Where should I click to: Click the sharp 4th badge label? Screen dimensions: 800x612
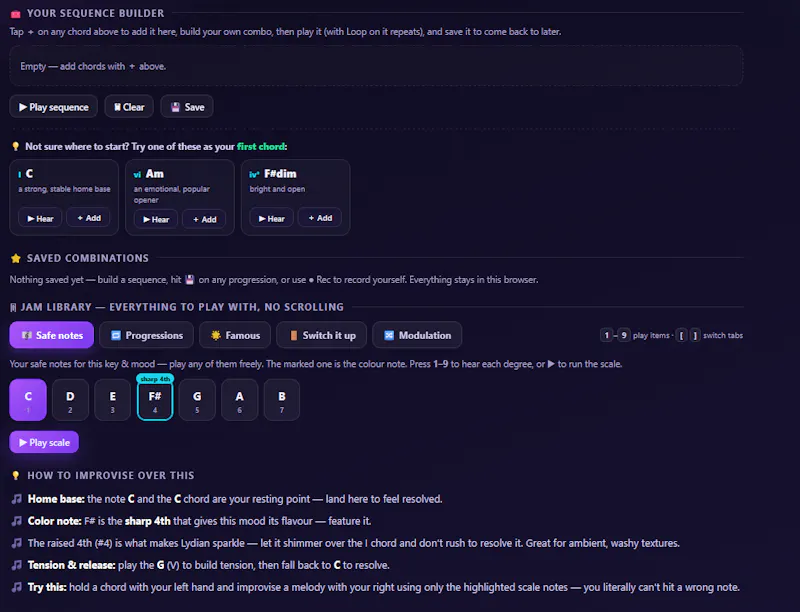[155, 379]
